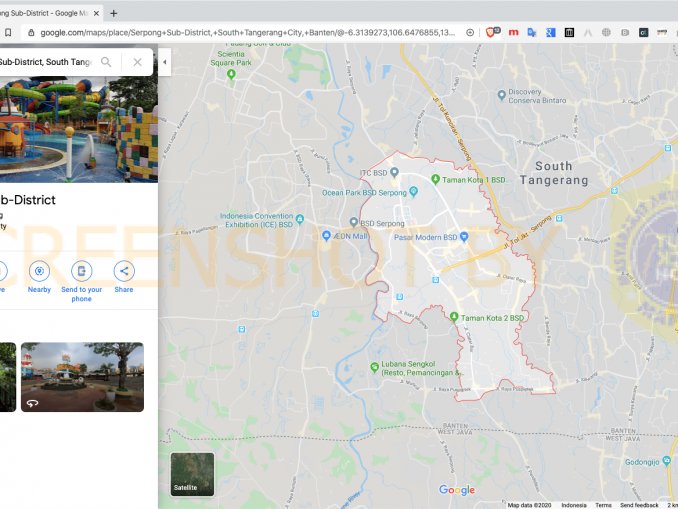Click the grey globe extension icon
This screenshot has height=509, width=678.
(606, 32)
